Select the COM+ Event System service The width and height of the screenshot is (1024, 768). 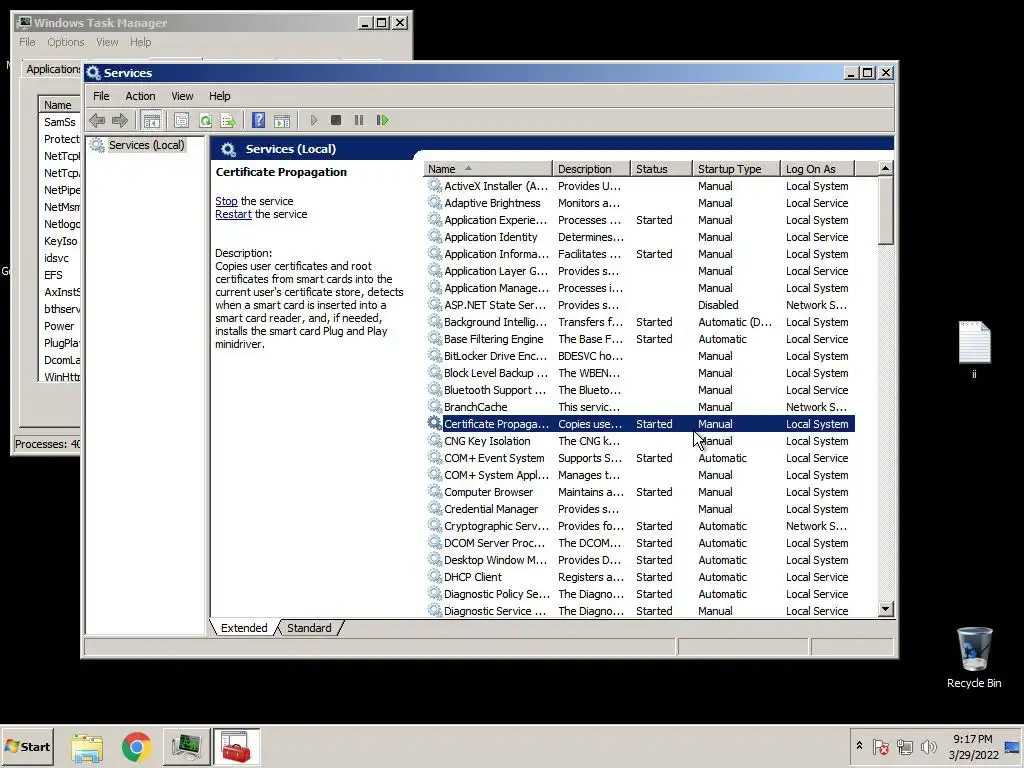(640, 458)
